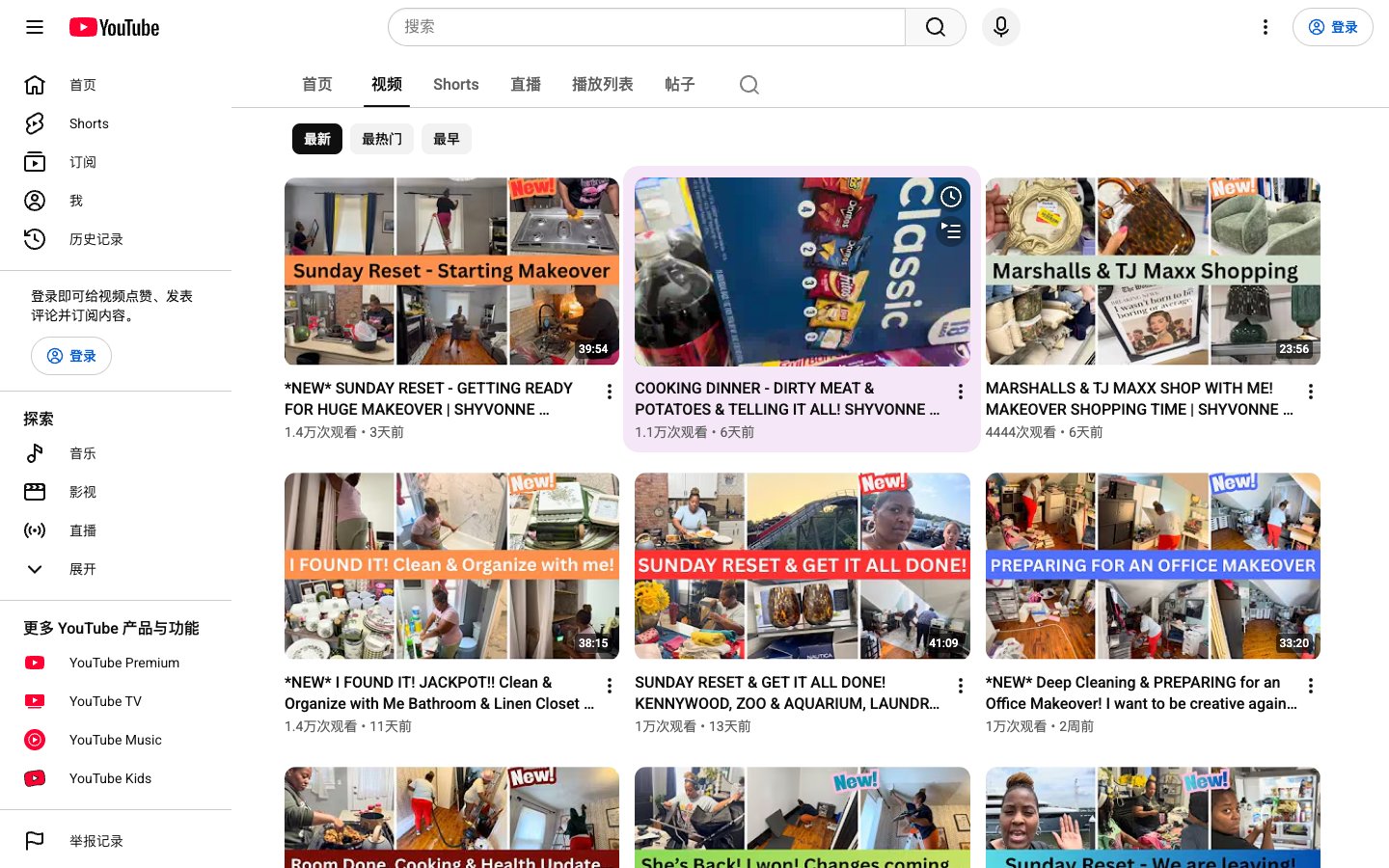This screenshot has height=868, width=1389.
Task: Click the 影视 movies clapperboard icon
Action: coord(35,492)
